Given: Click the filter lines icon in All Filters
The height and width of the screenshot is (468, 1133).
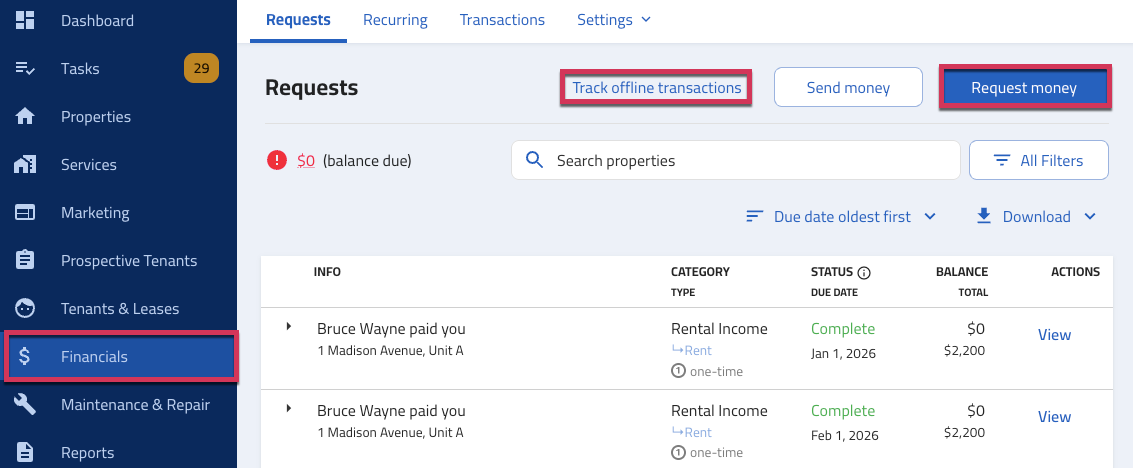Looking at the screenshot, I should tap(1001, 160).
